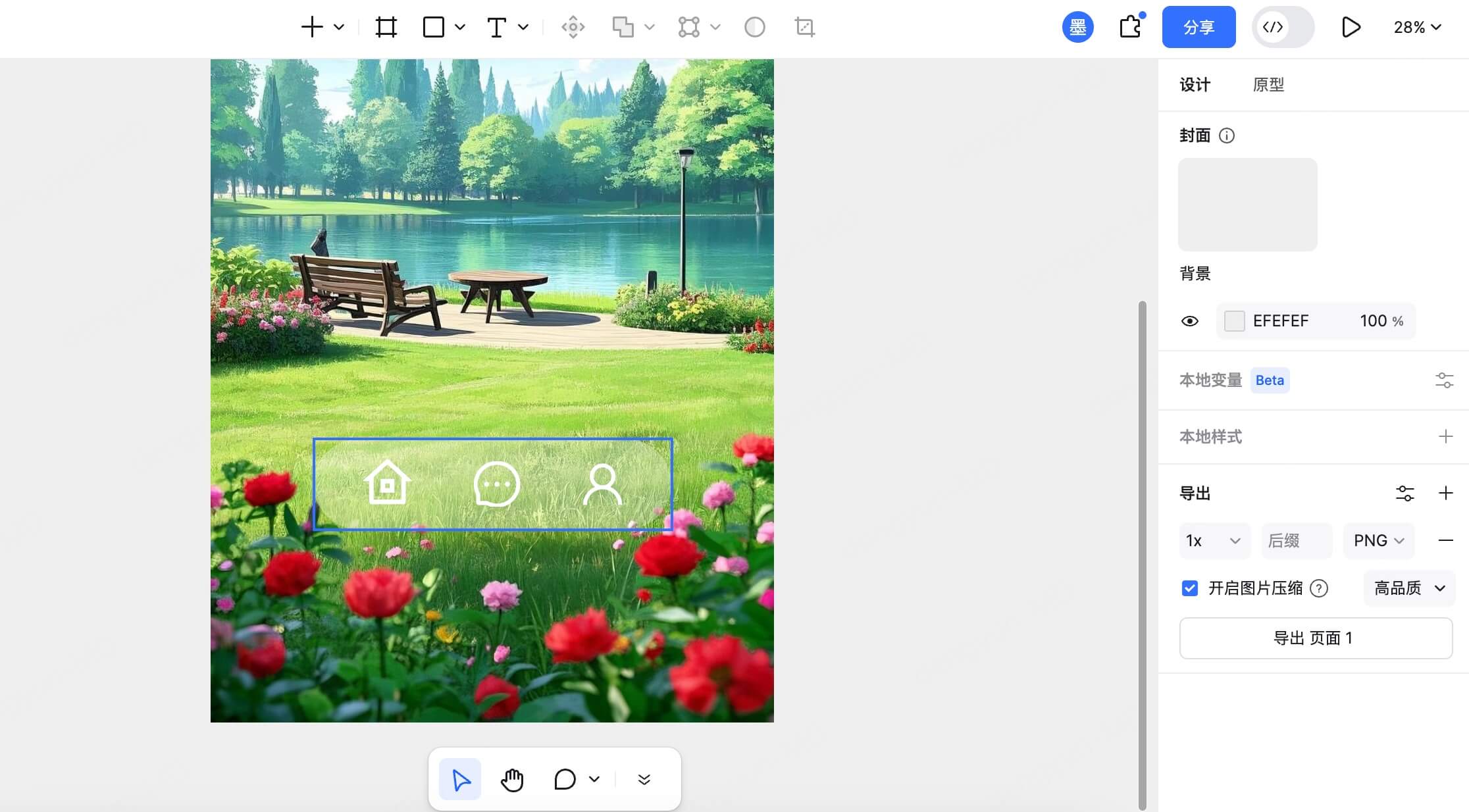The image size is (1469, 812).
Task: Click the 导出 页面 1 button
Action: click(x=1316, y=638)
